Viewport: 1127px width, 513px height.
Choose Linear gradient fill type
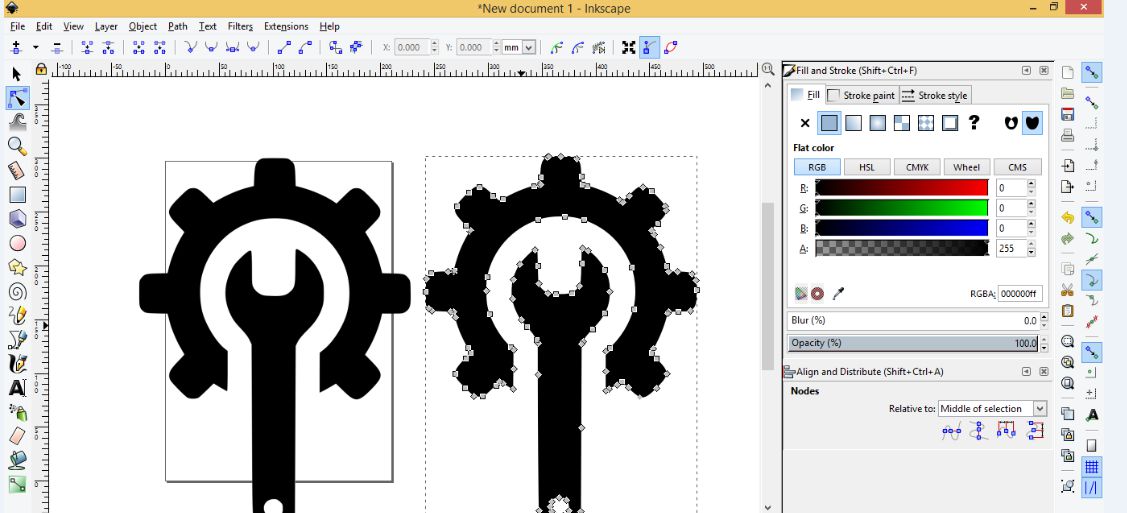(853, 123)
